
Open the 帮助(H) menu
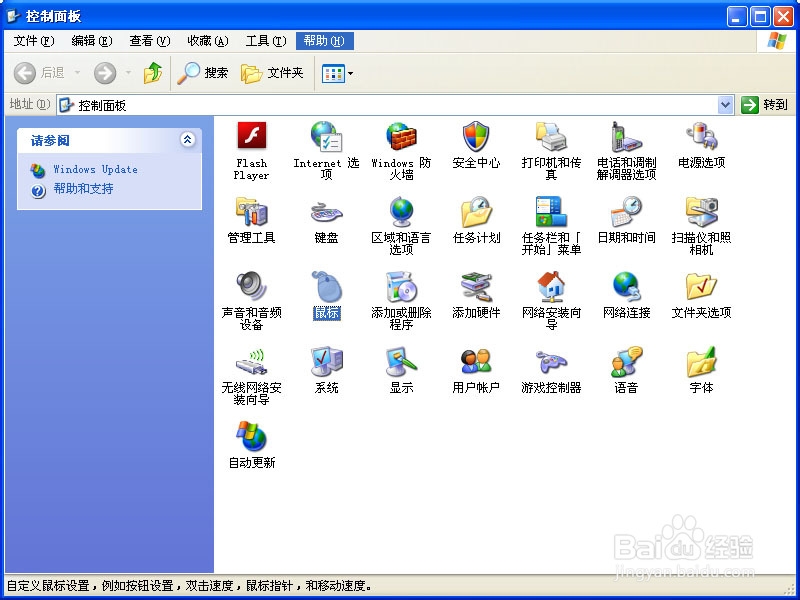pos(324,41)
